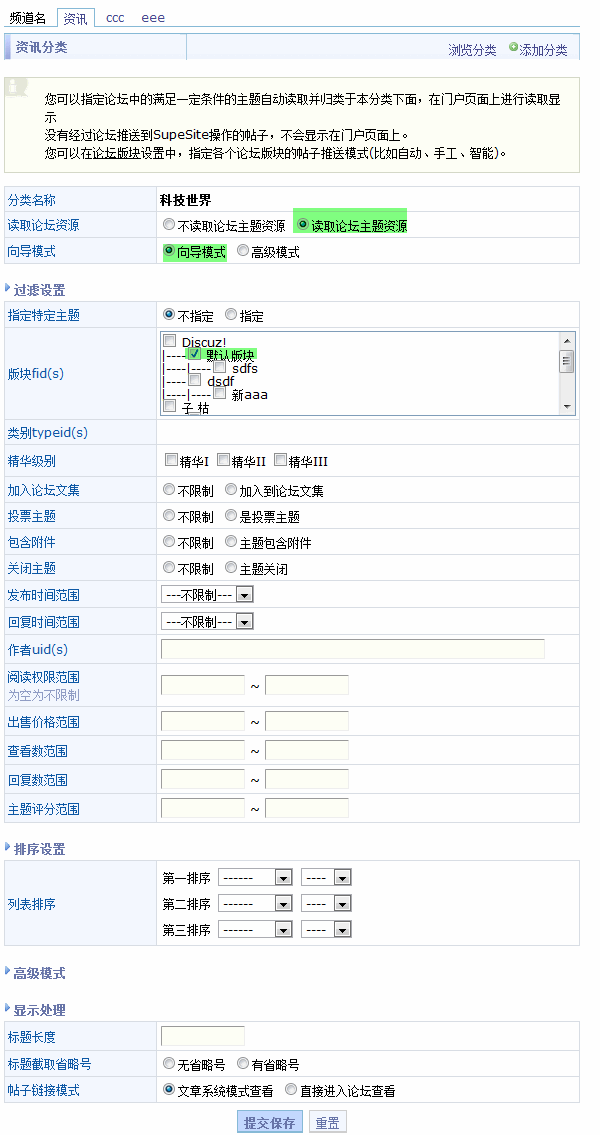Click the speech bubble icon in the tip box
Screen dimensions: 600x1135
click(x=16, y=87)
